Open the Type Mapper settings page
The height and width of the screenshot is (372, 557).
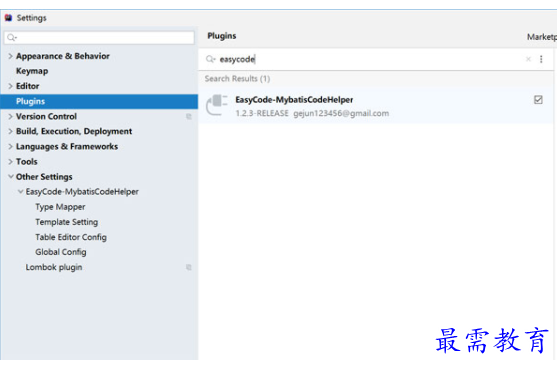point(60,207)
